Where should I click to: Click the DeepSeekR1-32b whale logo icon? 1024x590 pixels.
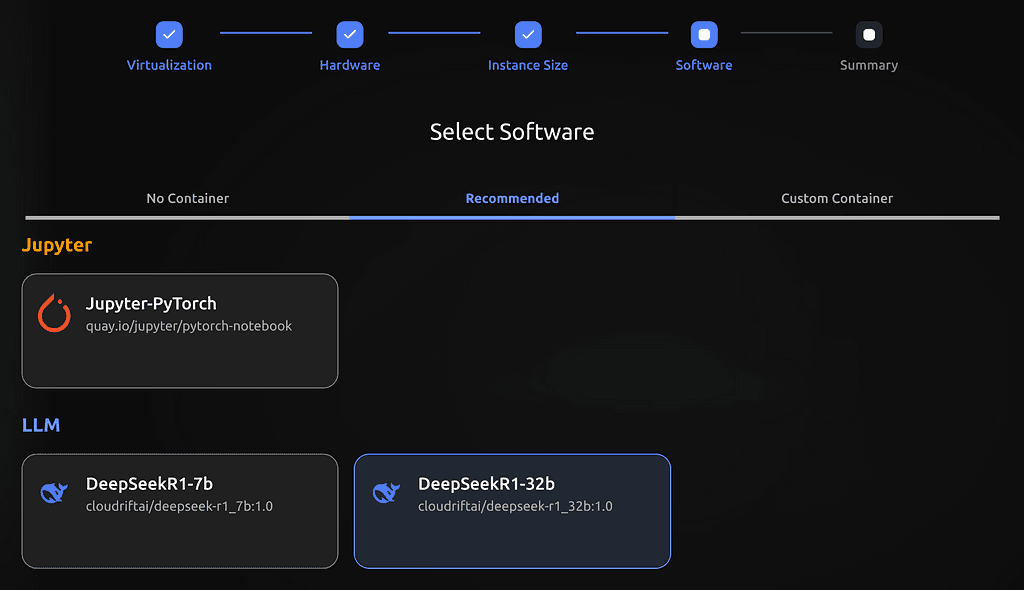386,492
